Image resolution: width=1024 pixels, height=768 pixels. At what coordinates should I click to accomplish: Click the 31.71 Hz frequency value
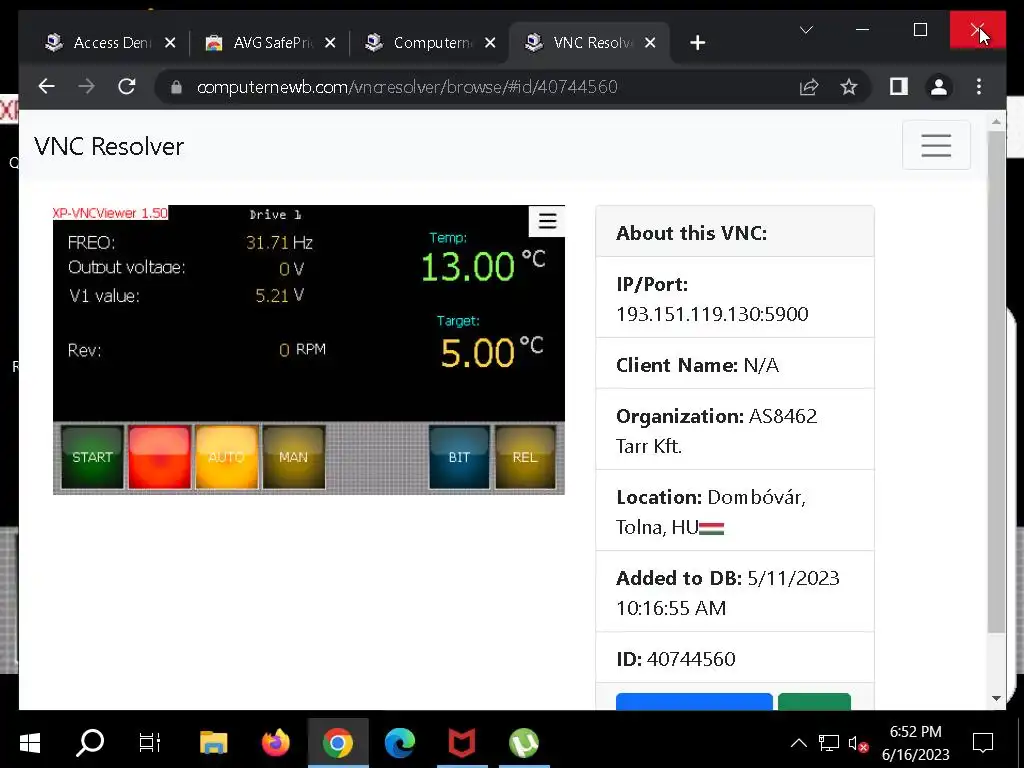pos(280,243)
